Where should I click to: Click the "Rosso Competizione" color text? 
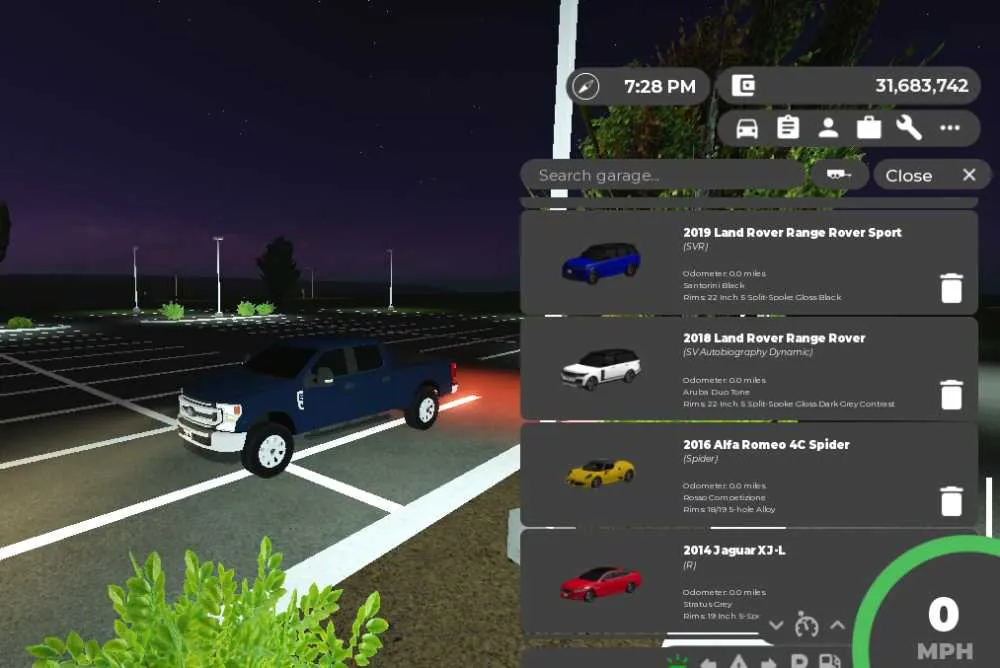coord(724,498)
